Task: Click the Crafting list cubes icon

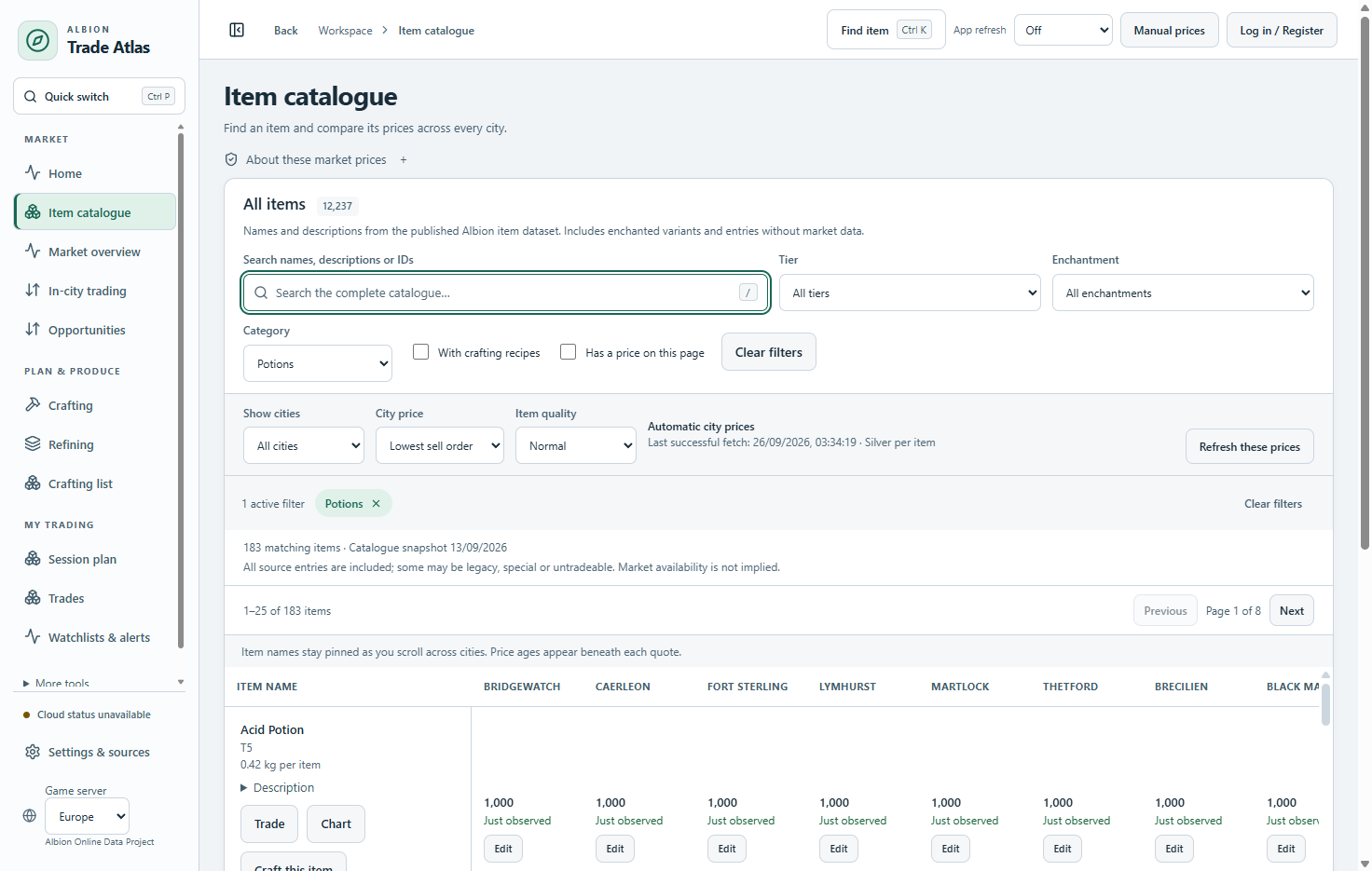Action: click(x=33, y=483)
